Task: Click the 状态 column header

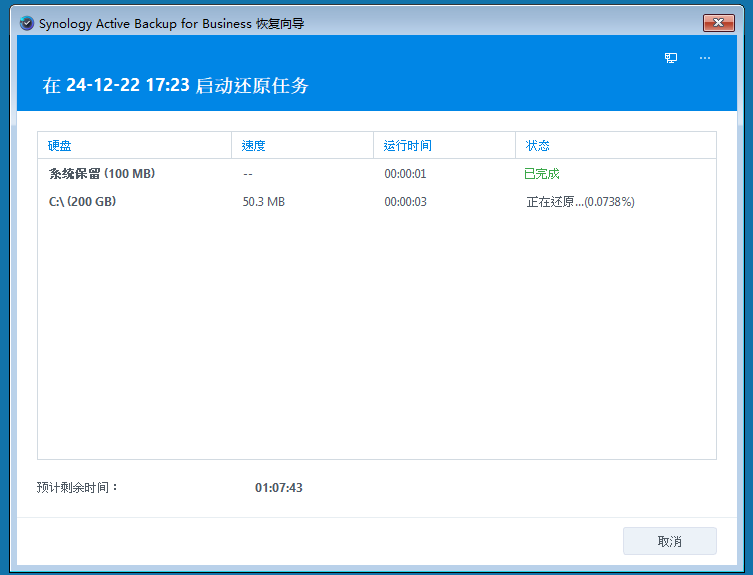Action: 538,146
